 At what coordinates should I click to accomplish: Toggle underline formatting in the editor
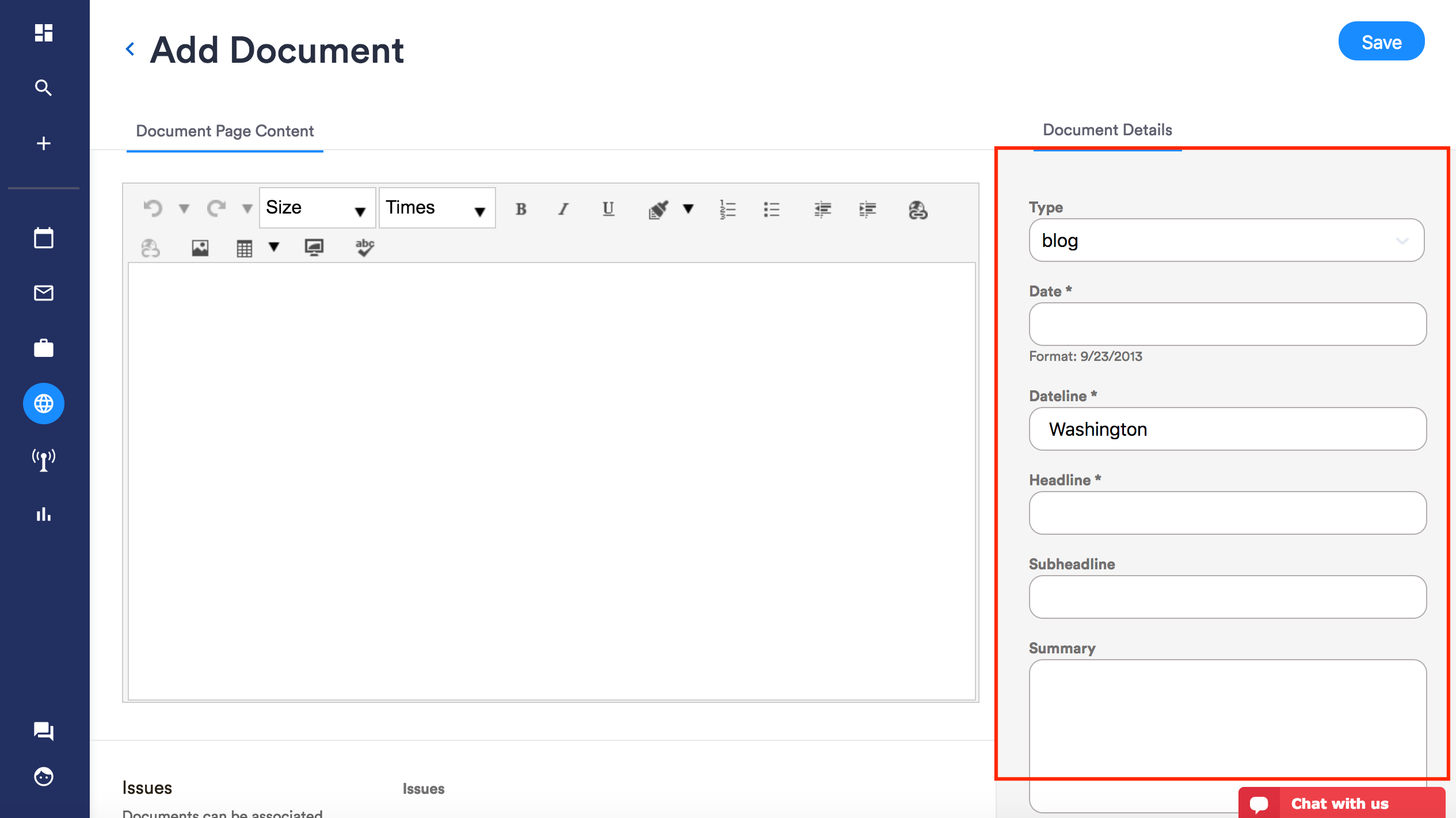(x=608, y=209)
